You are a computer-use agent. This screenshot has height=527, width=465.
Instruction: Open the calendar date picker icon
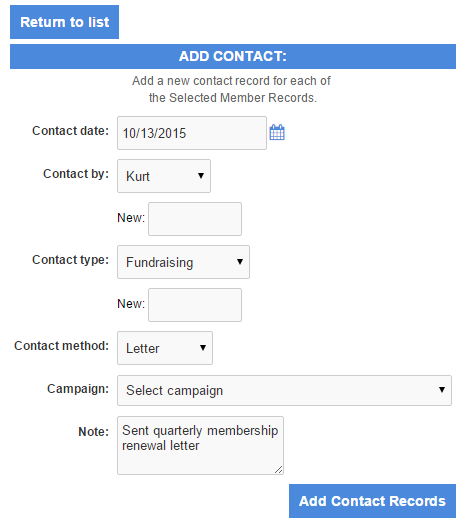277,132
